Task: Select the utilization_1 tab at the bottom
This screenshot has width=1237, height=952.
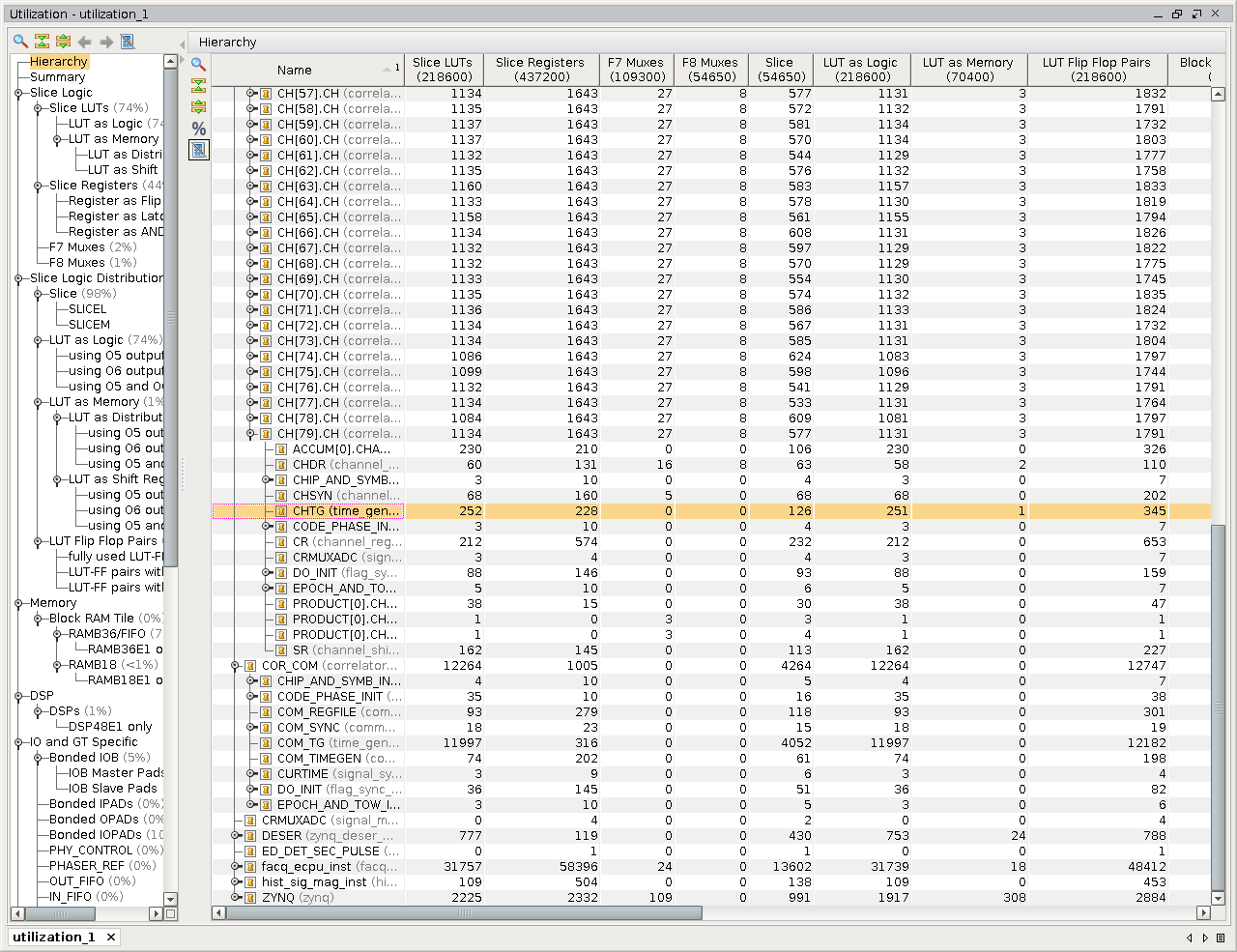Action: click(54, 937)
